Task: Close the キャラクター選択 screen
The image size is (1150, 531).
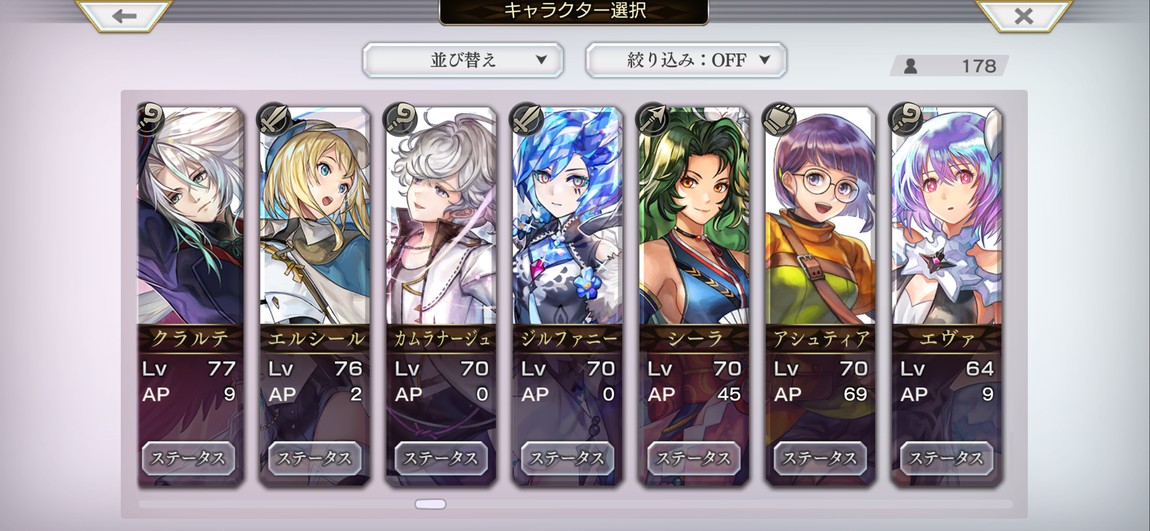Action: click(x=1023, y=15)
